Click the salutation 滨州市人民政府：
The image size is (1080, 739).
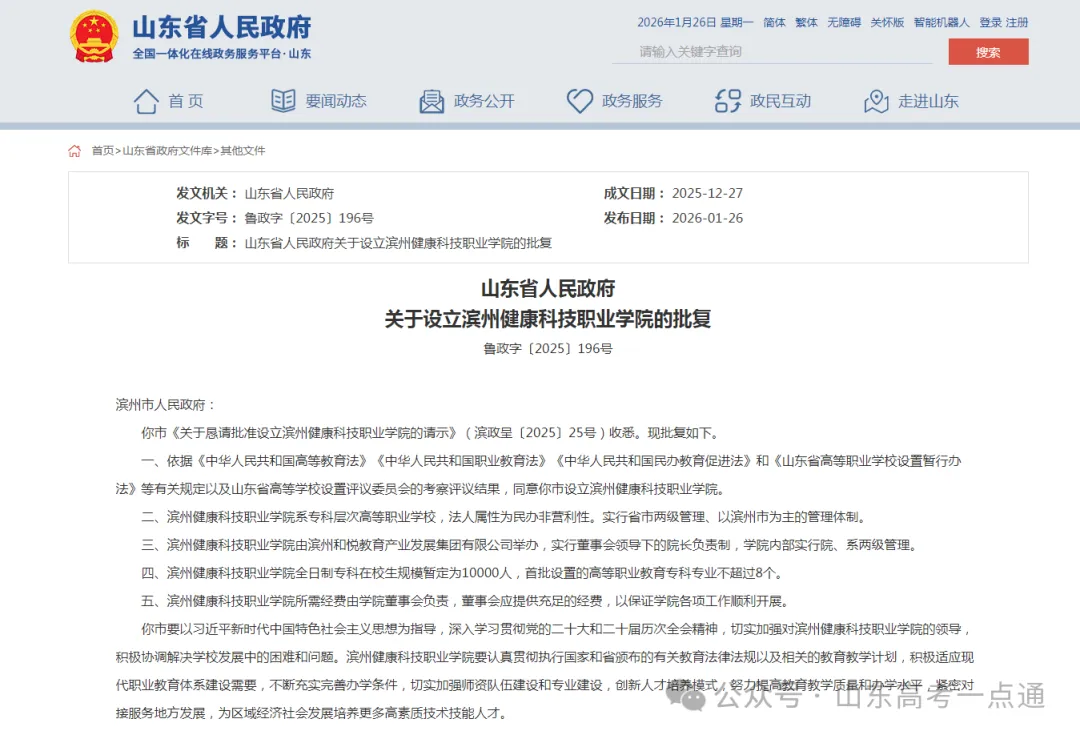165,405
